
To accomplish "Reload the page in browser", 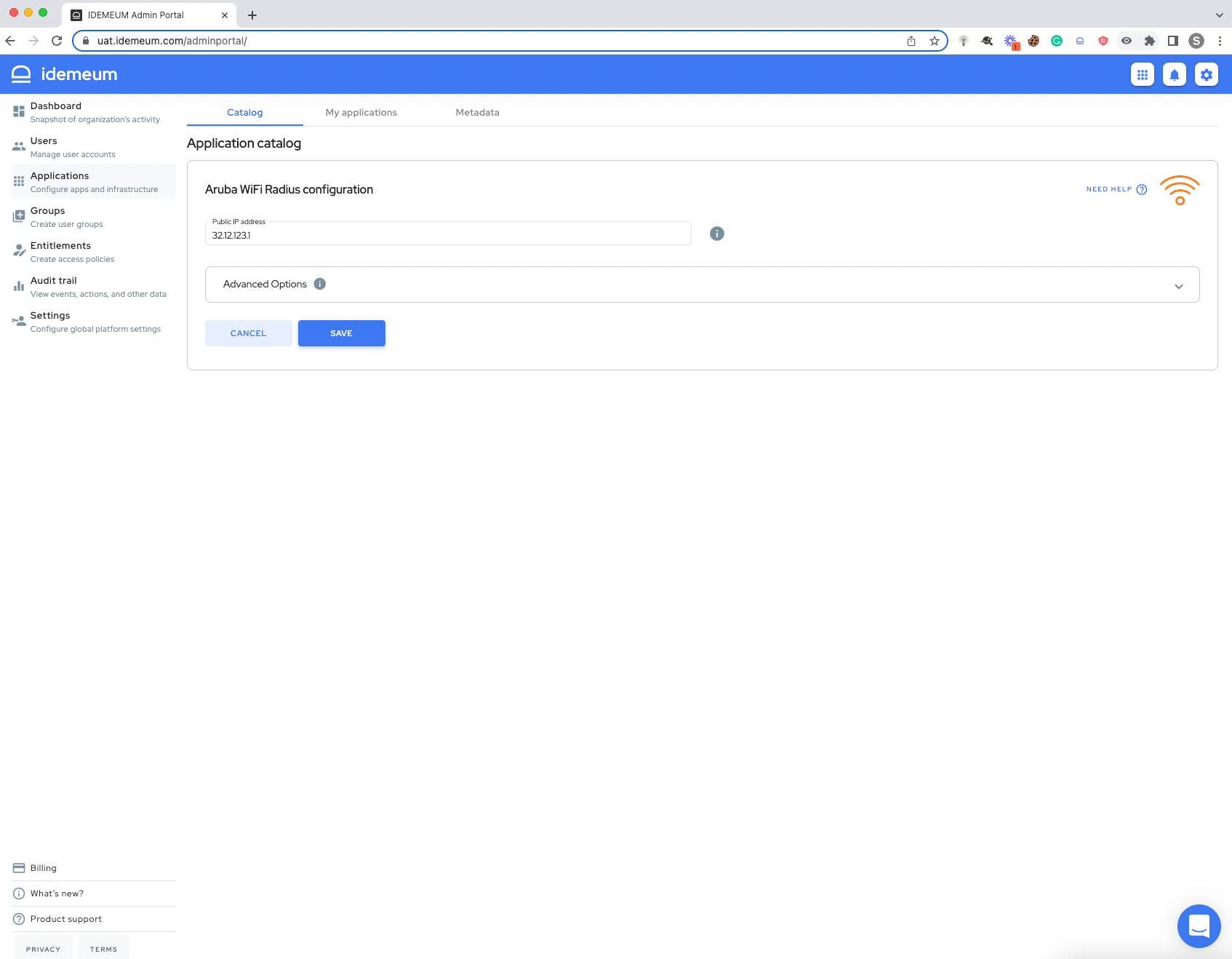I will [x=57, y=41].
